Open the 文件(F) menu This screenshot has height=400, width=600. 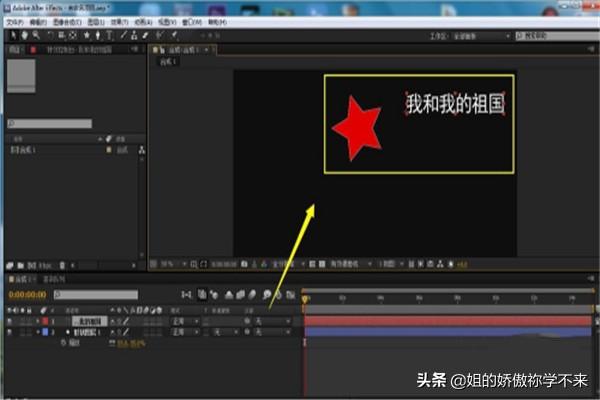(14, 21)
